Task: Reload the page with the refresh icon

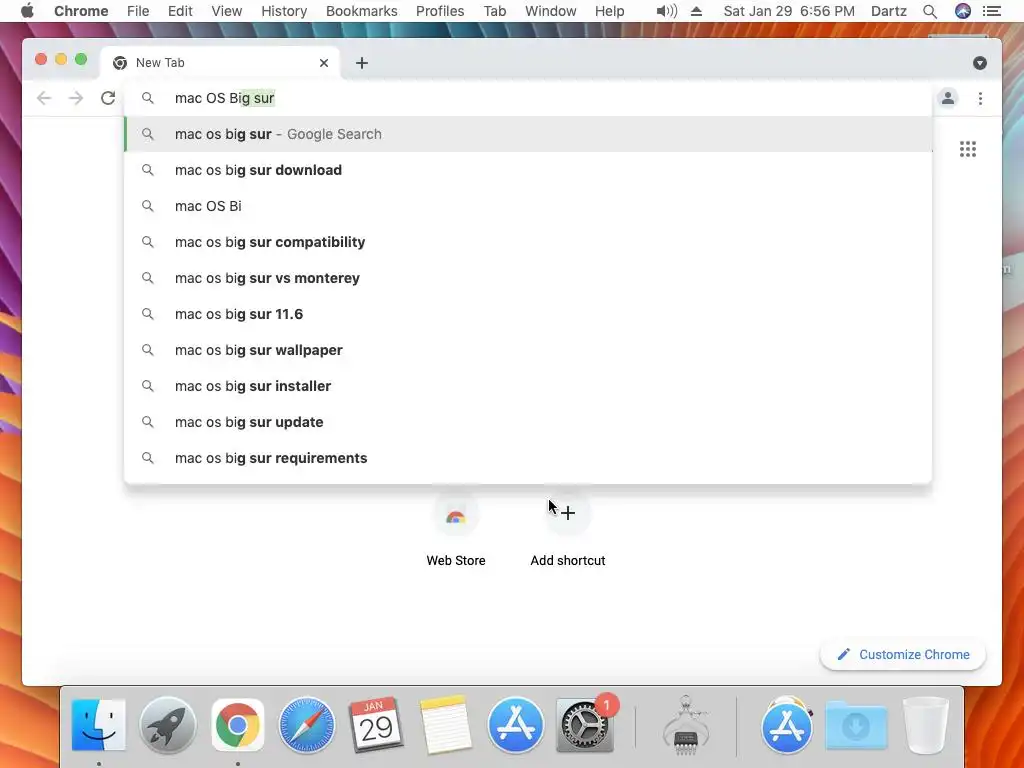Action: (108, 99)
